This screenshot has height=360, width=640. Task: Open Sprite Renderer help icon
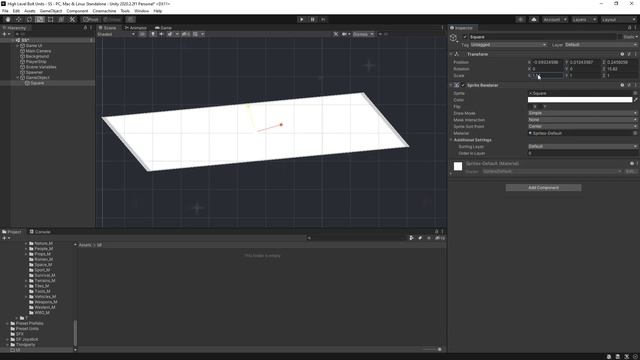(x=622, y=85)
